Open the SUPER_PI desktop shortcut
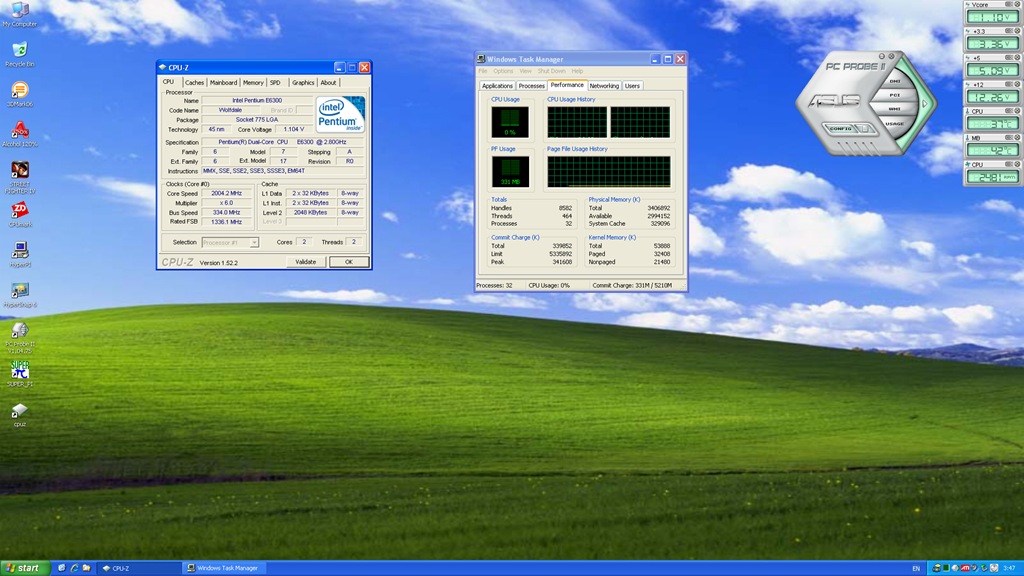This screenshot has width=1024, height=576. tap(19, 371)
